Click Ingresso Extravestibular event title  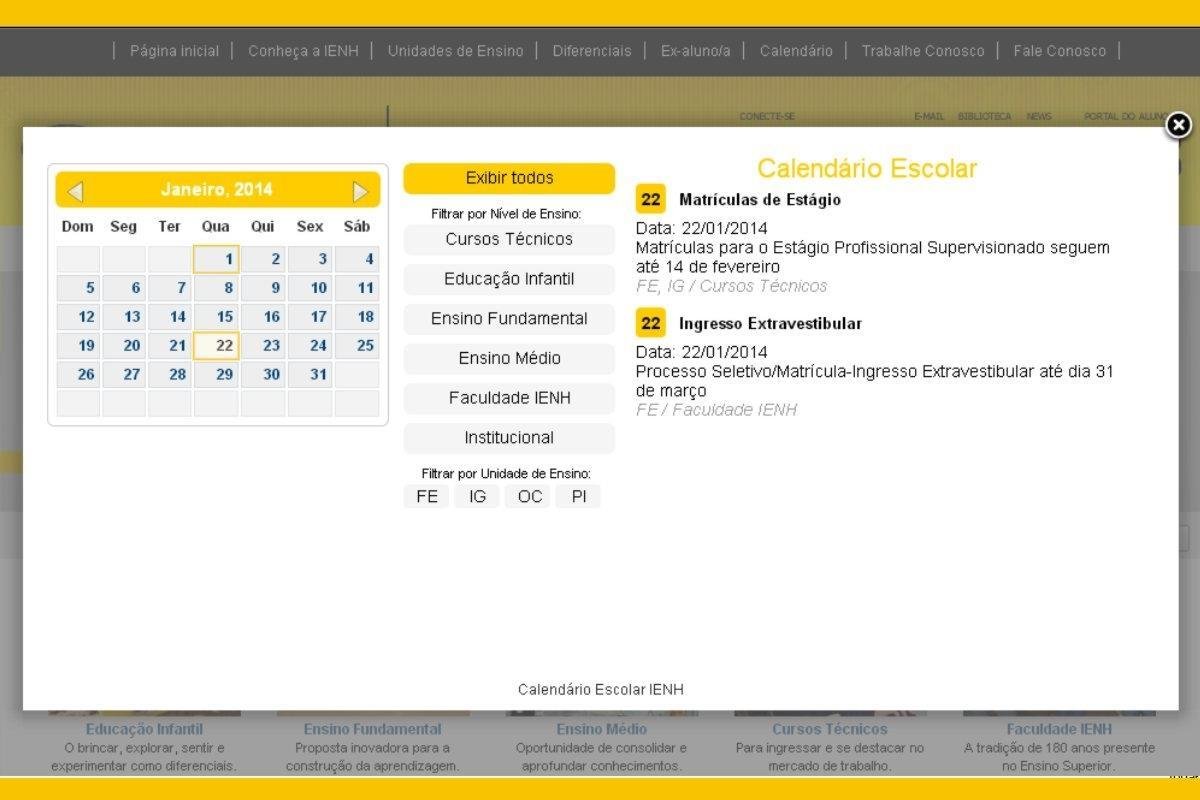click(770, 324)
